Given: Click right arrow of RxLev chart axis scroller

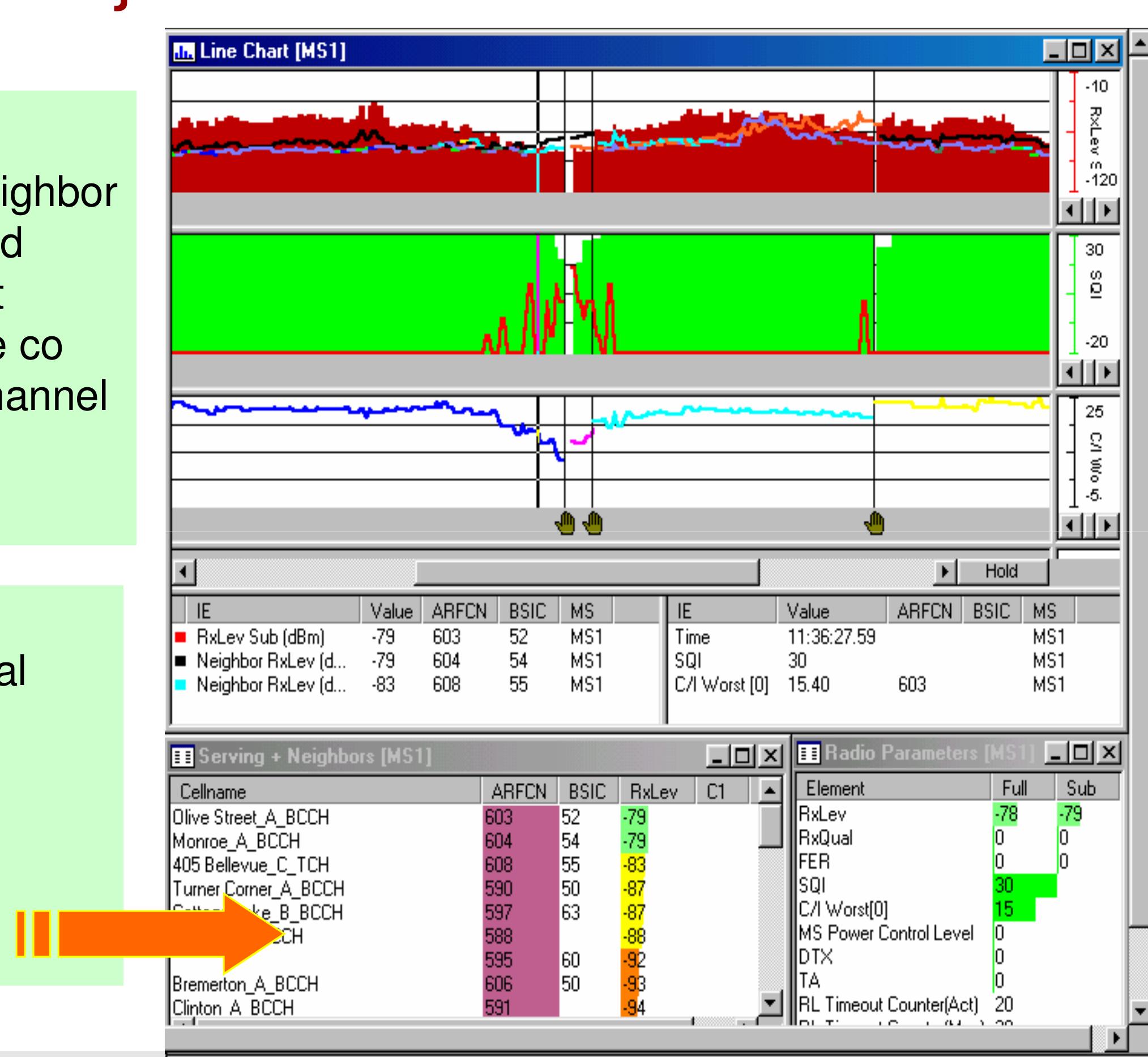Looking at the screenshot, I should 1107,211.
